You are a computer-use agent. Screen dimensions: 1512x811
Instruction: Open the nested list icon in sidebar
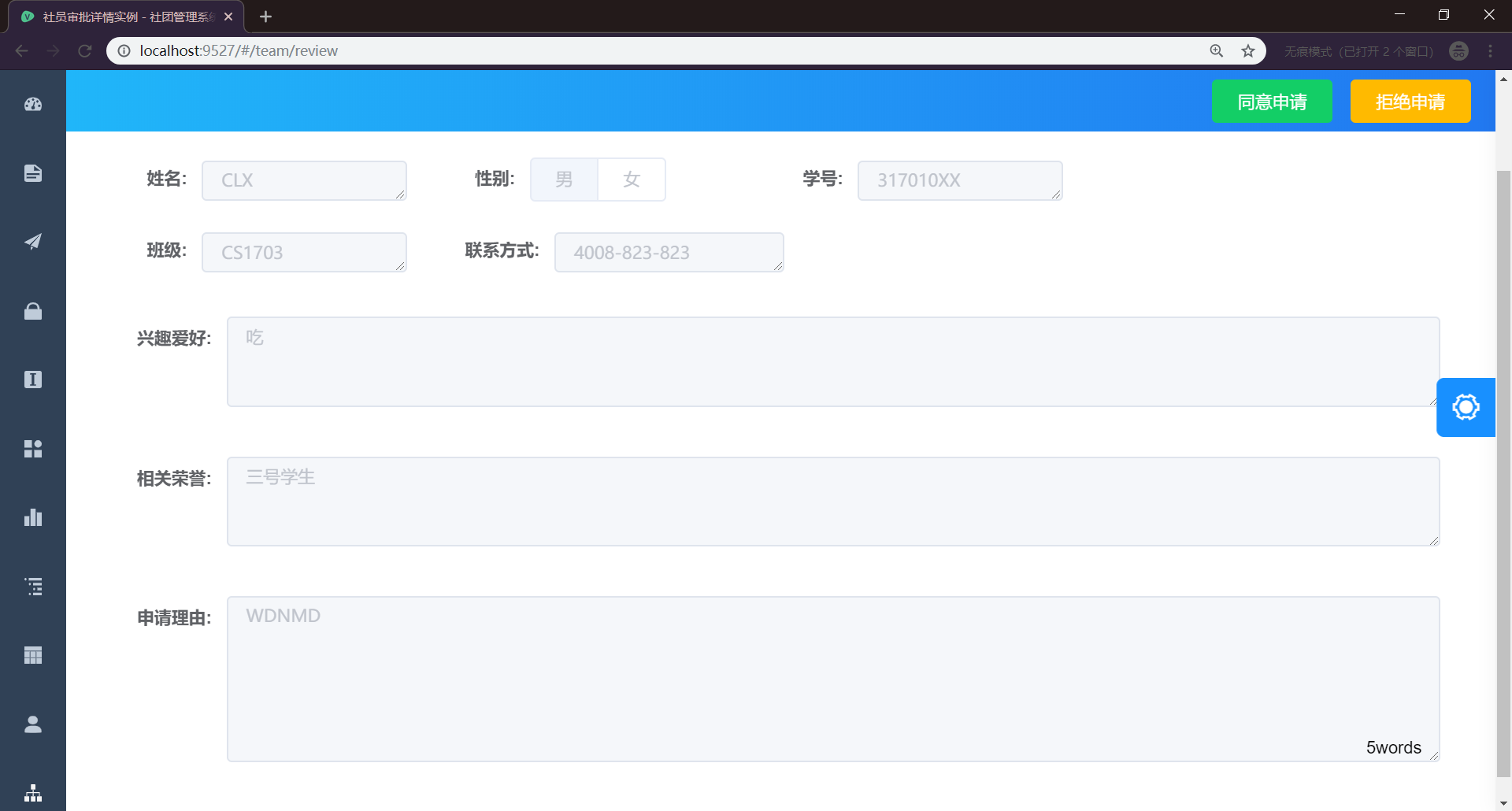click(33, 587)
